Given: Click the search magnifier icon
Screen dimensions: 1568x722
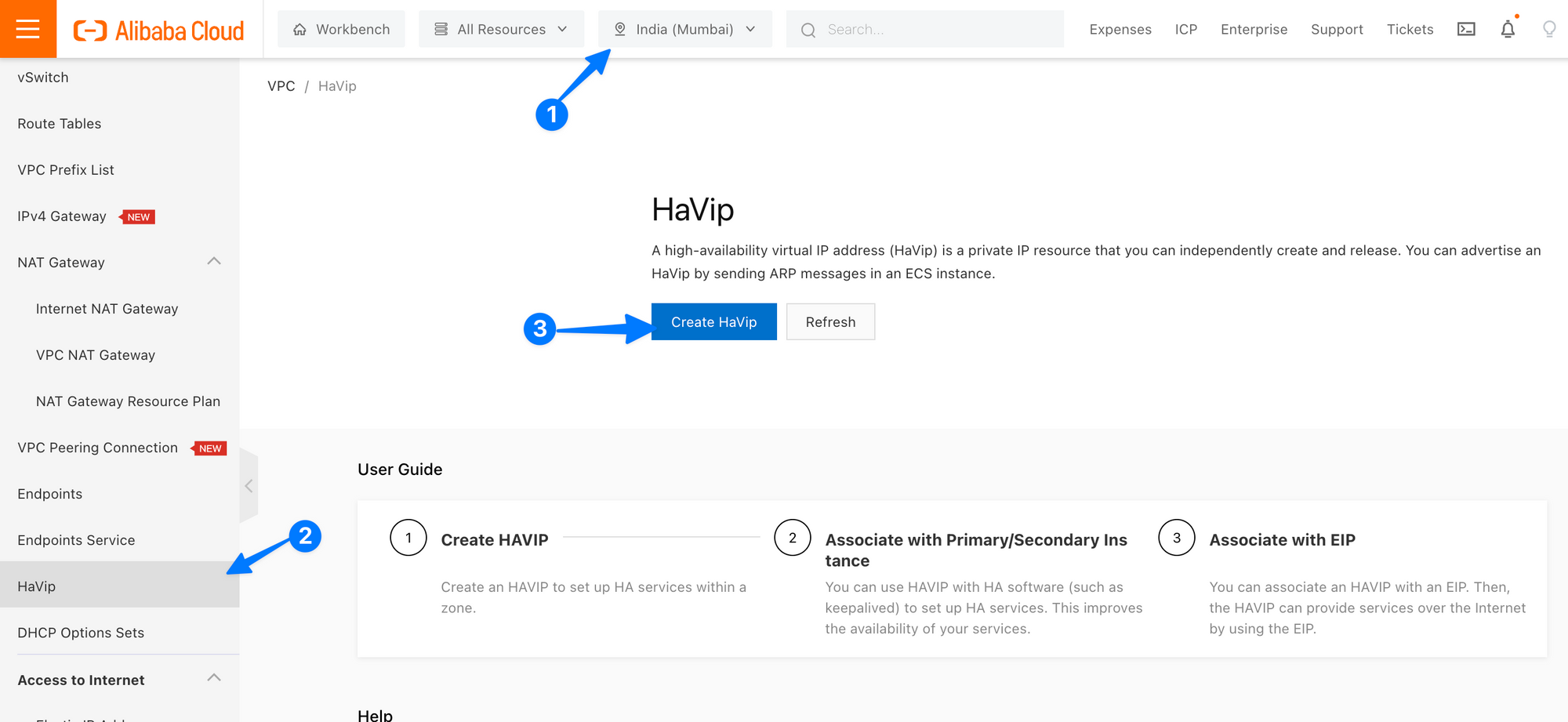Looking at the screenshot, I should click(808, 30).
